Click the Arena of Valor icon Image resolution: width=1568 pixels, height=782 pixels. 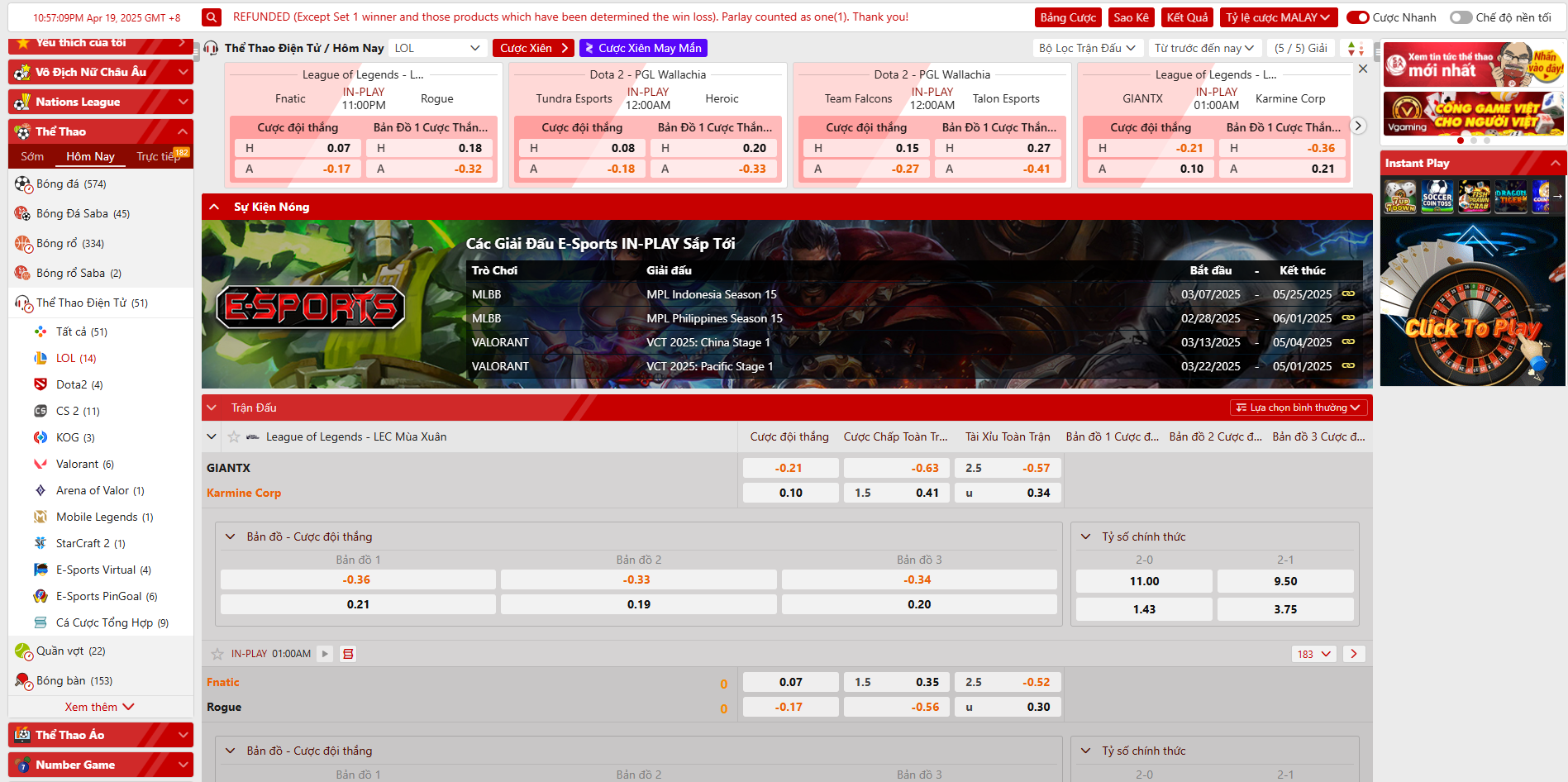(41, 490)
